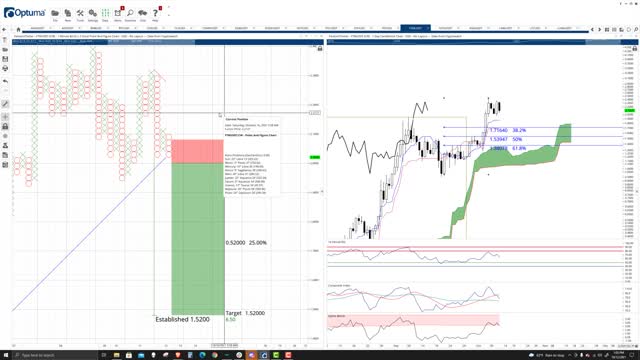640x360 pixels.
Task: Switch to the highlighted active workbook tab
Action: coord(416,28)
